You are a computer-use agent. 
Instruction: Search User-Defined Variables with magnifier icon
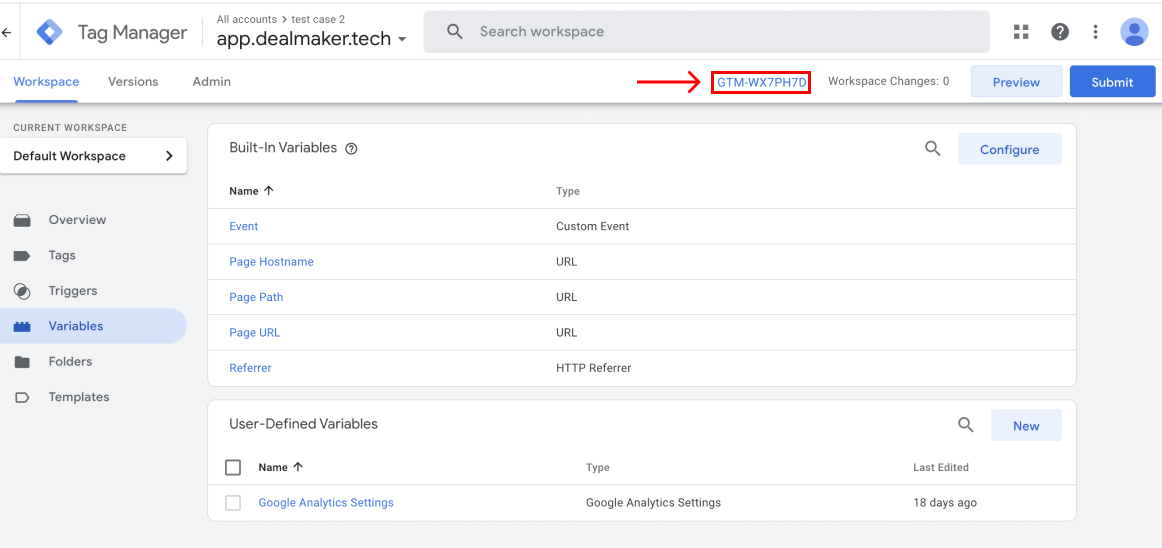coord(966,425)
